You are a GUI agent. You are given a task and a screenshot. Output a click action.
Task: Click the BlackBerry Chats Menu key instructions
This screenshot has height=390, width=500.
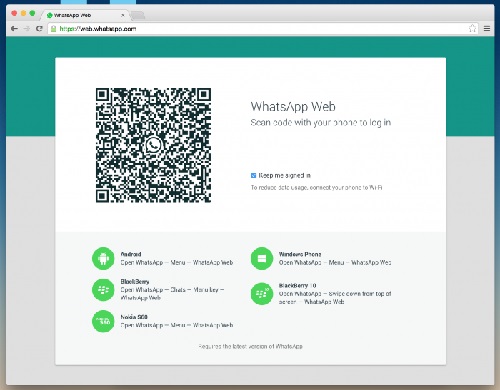click(172, 294)
